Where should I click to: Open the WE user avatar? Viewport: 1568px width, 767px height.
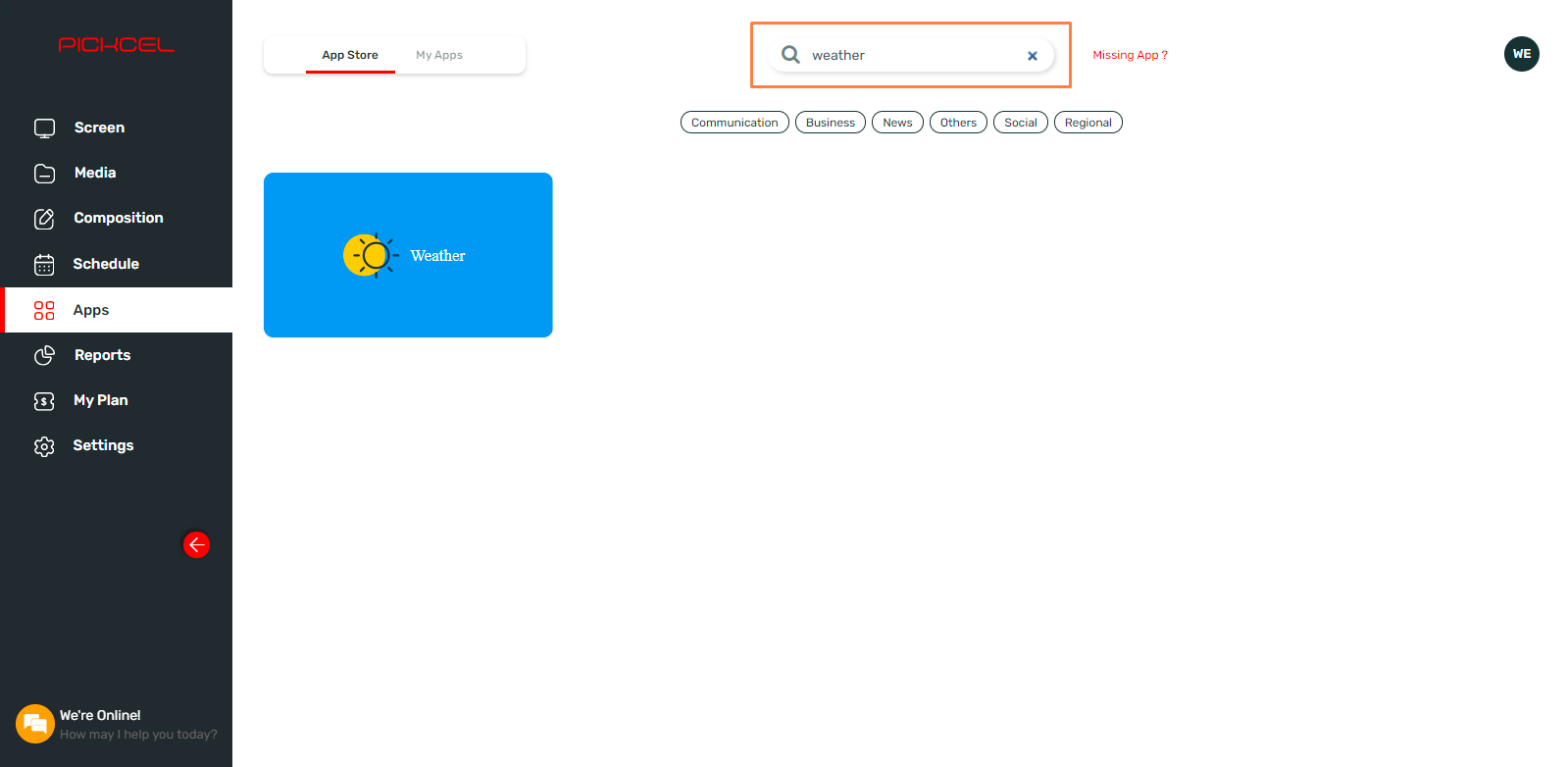(x=1521, y=54)
